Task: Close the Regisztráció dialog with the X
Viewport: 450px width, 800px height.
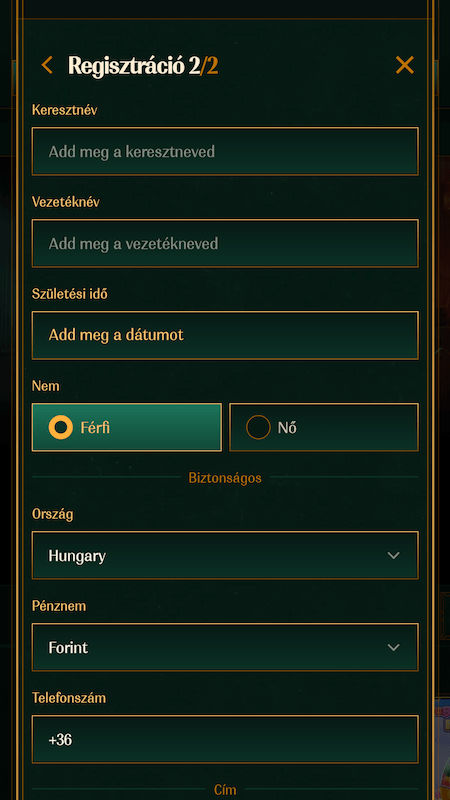Action: tap(405, 65)
